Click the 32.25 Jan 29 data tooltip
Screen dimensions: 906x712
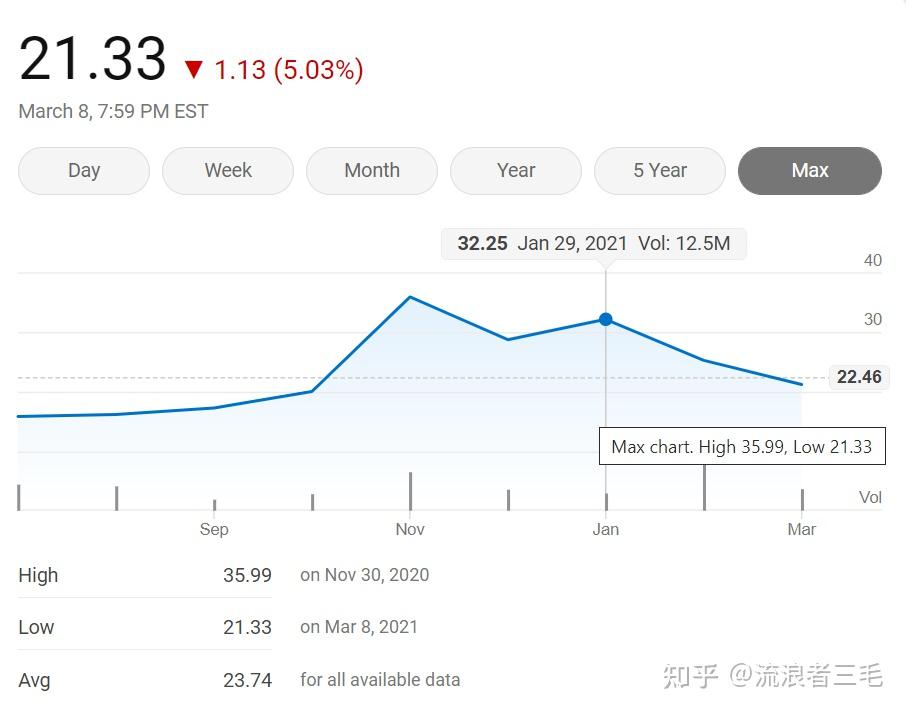(594, 243)
